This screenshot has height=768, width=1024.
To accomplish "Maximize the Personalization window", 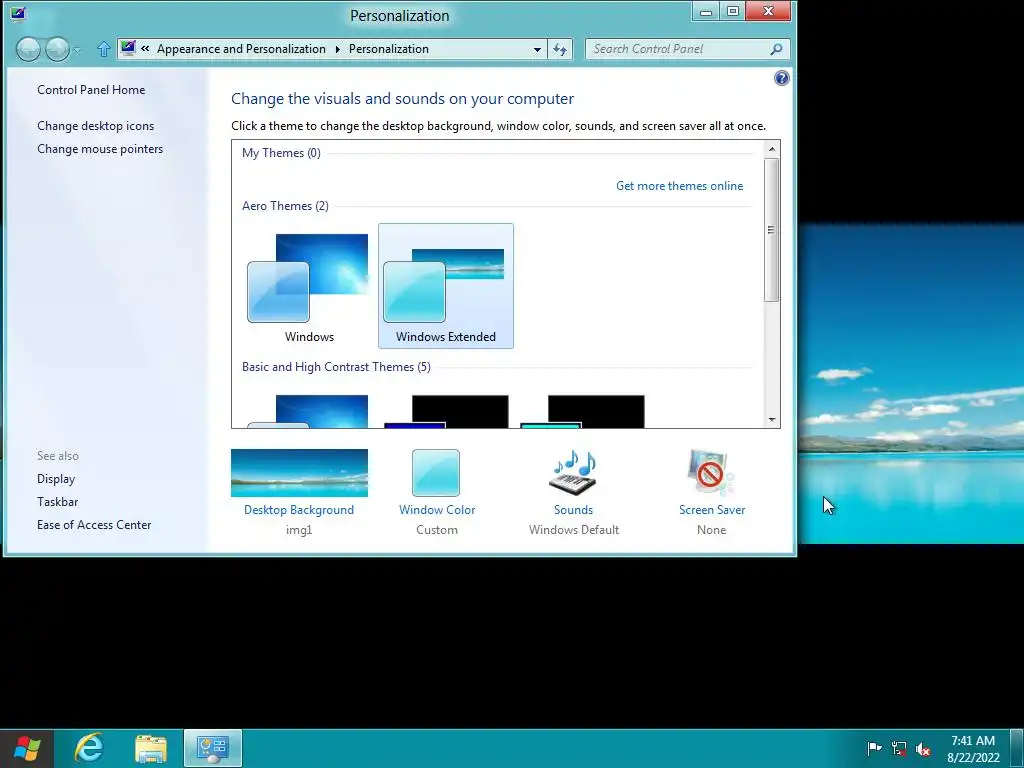I will tap(733, 12).
